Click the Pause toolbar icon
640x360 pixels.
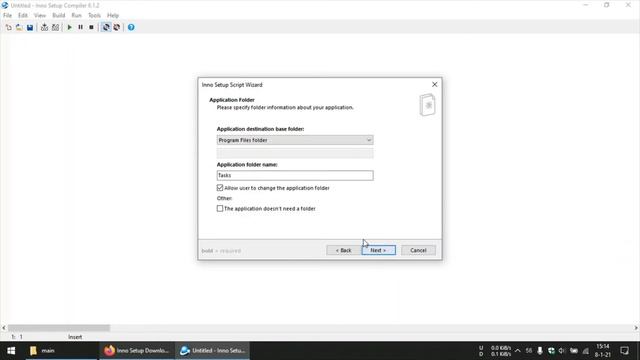click(80, 27)
